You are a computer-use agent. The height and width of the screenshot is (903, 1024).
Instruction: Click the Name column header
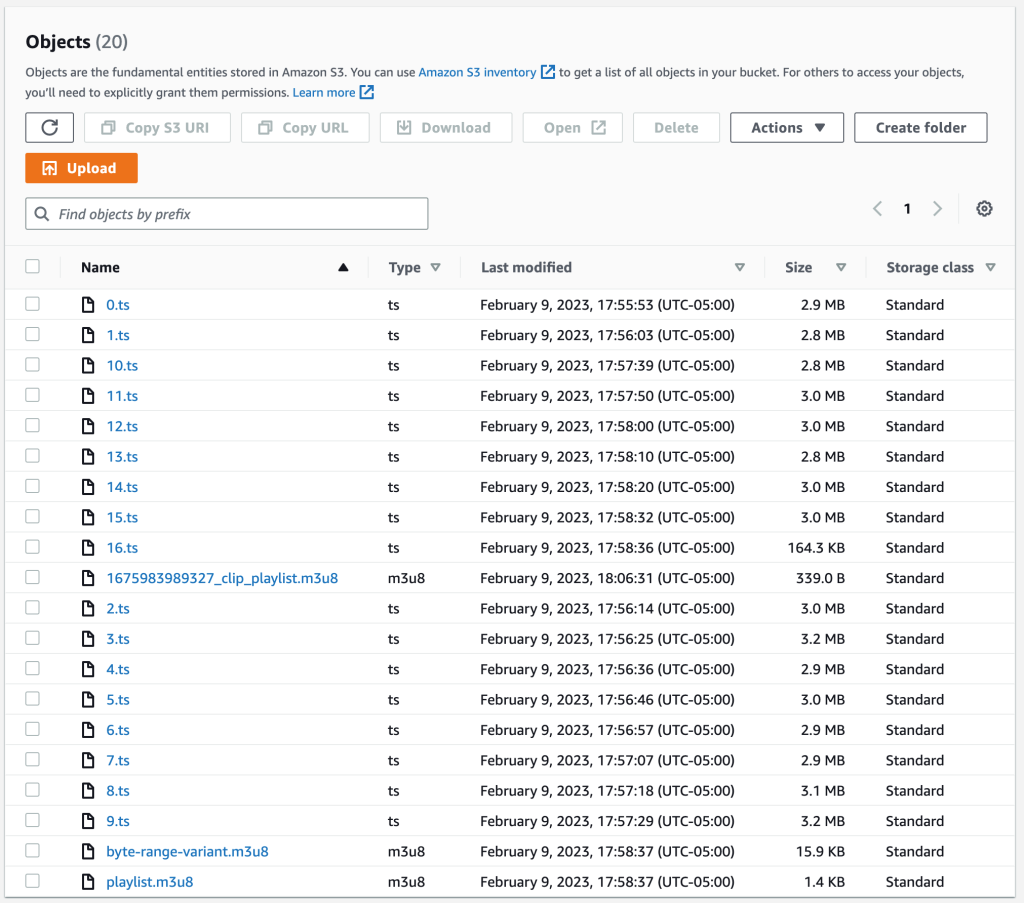[101, 267]
